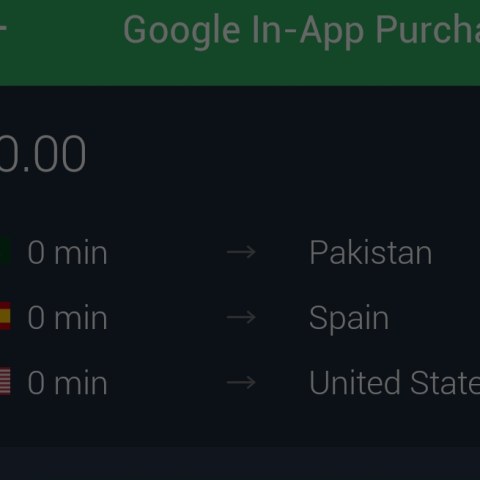Screen dimensions: 480x480
Task: Click the United States flag icon
Action: coord(5,381)
